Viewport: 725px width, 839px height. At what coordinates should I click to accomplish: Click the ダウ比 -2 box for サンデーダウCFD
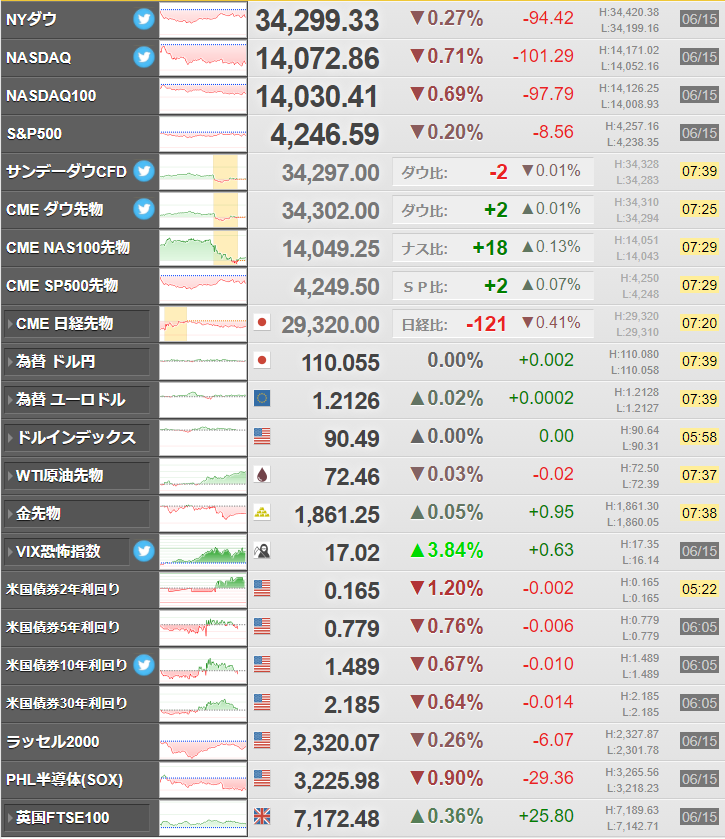(493, 172)
